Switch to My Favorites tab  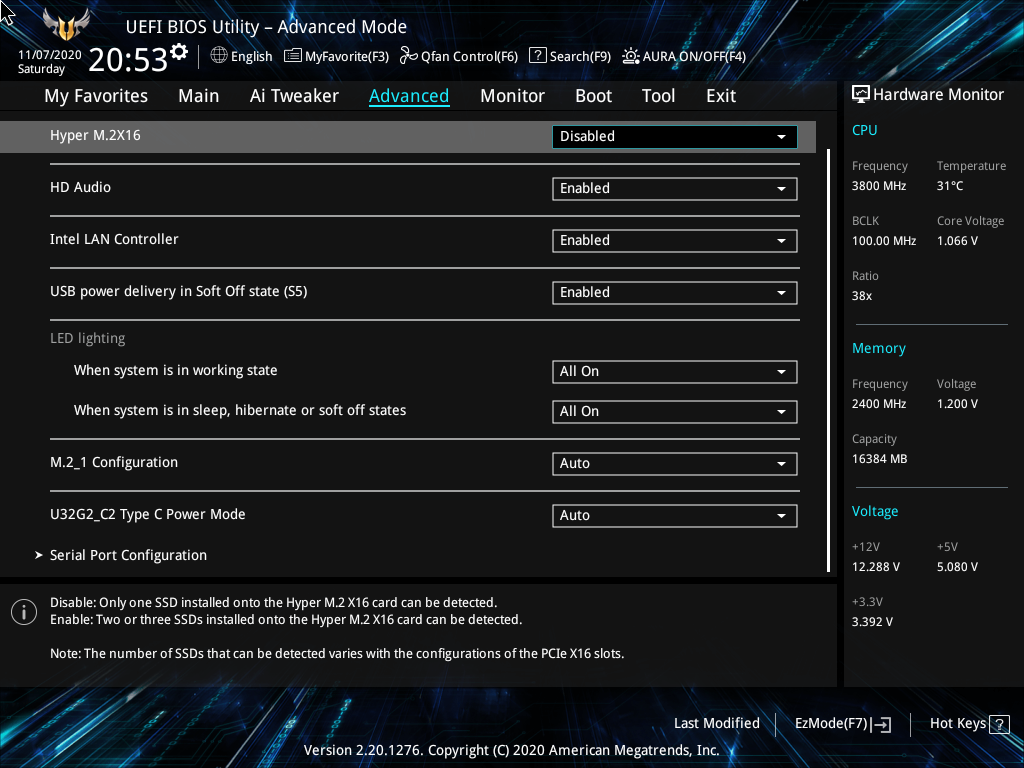(96, 96)
